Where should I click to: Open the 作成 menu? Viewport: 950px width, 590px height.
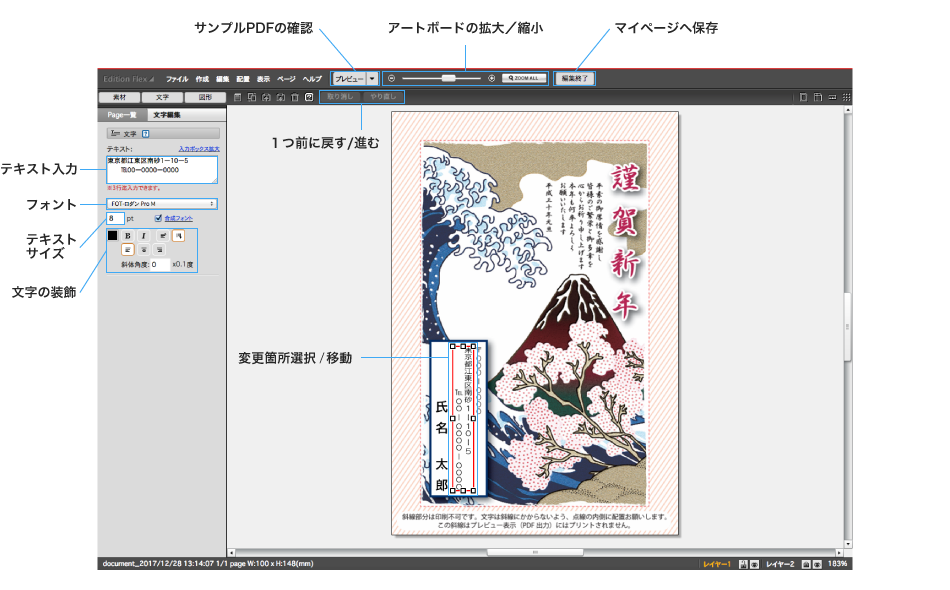pyautogui.click(x=202, y=79)
